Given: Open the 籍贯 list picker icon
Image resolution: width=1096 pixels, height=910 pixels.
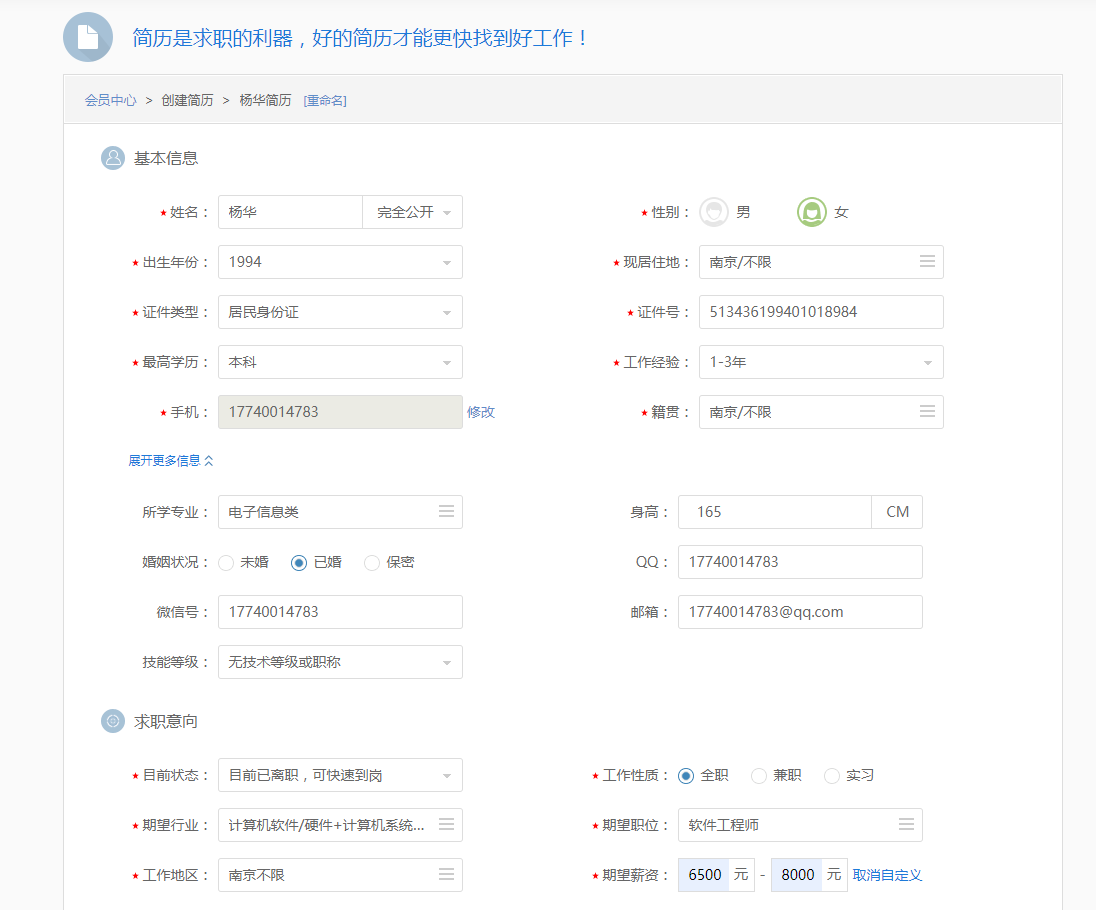Looking at the screenshot, I should click(x=927, y=412).
